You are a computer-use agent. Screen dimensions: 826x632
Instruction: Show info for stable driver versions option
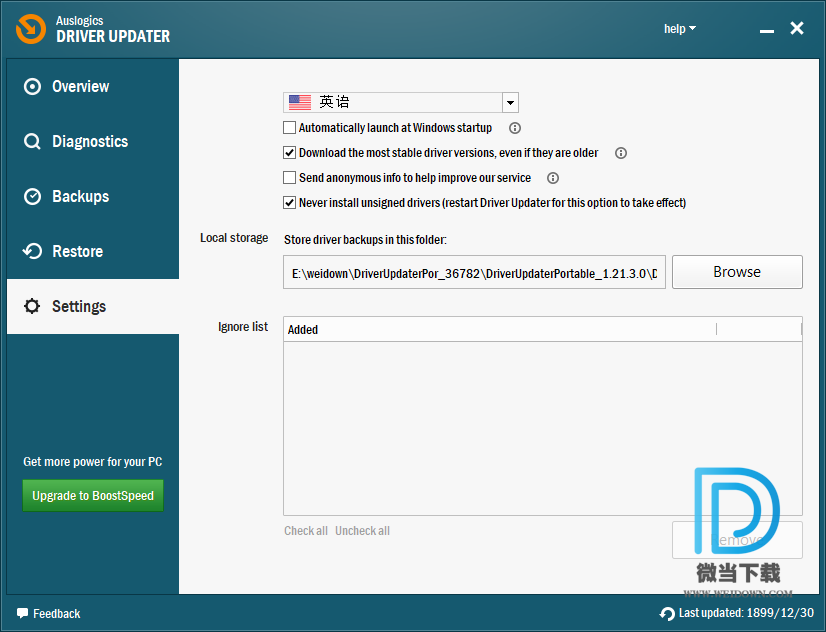click(x=621, y=153)
